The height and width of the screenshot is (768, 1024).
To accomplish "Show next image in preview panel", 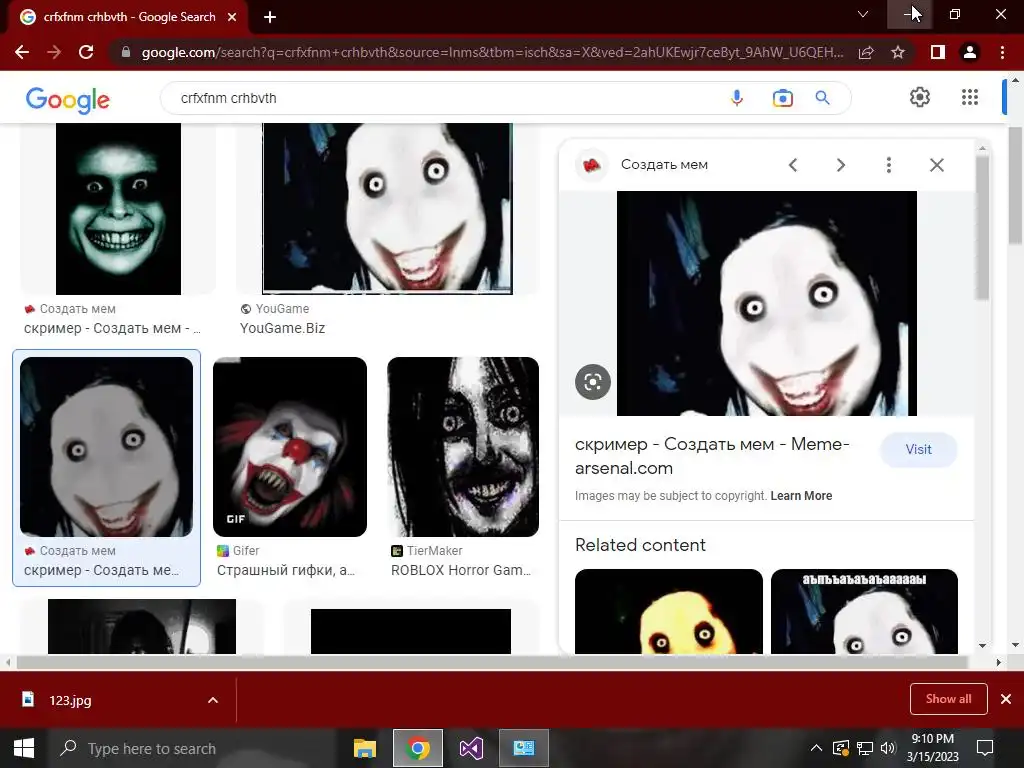I will [840, 165].
